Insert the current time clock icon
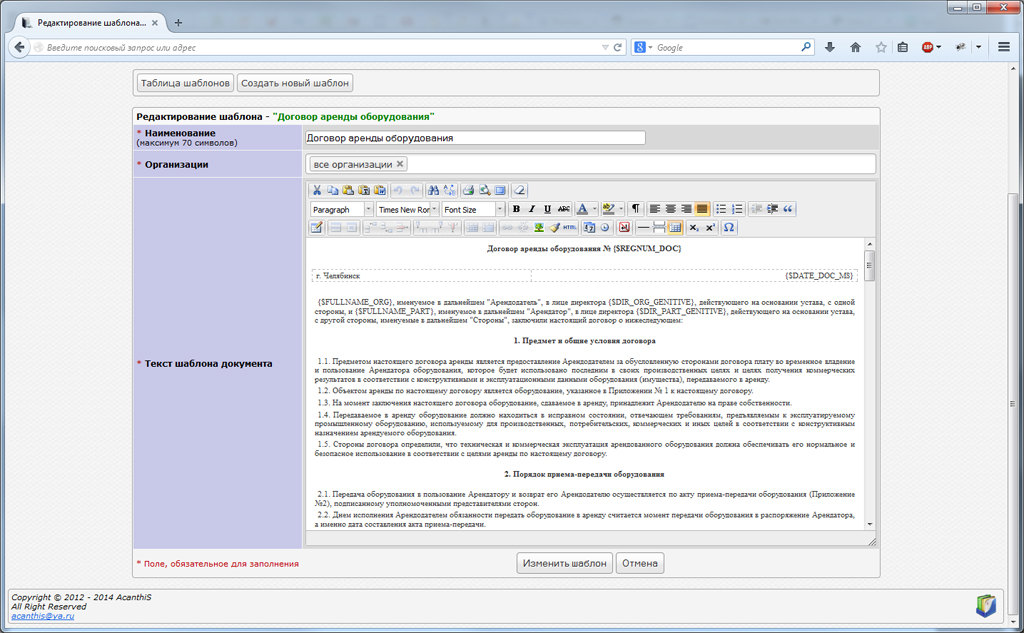 (x=605, y=227)
